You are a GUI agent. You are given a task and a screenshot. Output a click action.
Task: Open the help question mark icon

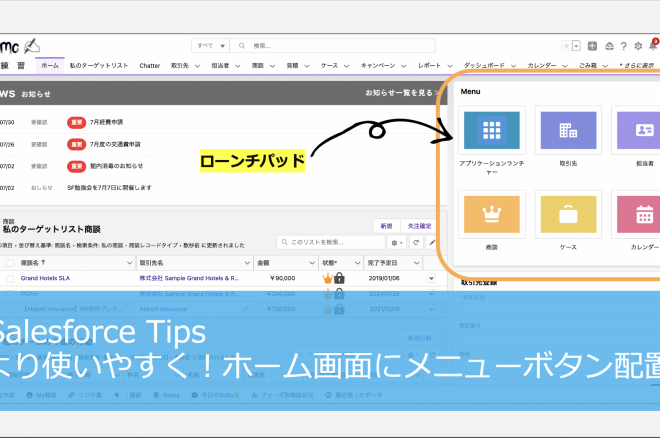623,46
